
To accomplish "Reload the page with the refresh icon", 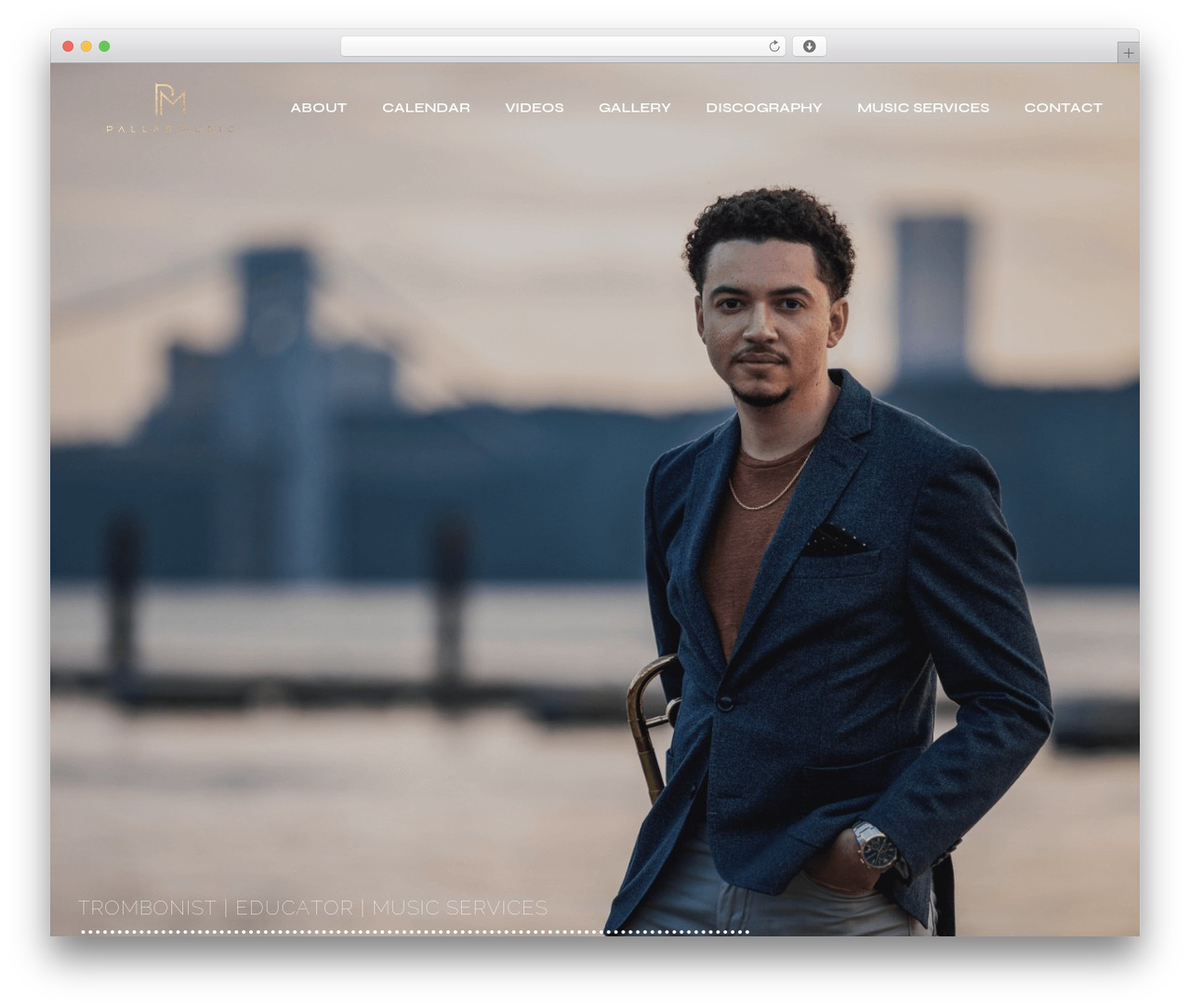I will click(x=773, y=46).
